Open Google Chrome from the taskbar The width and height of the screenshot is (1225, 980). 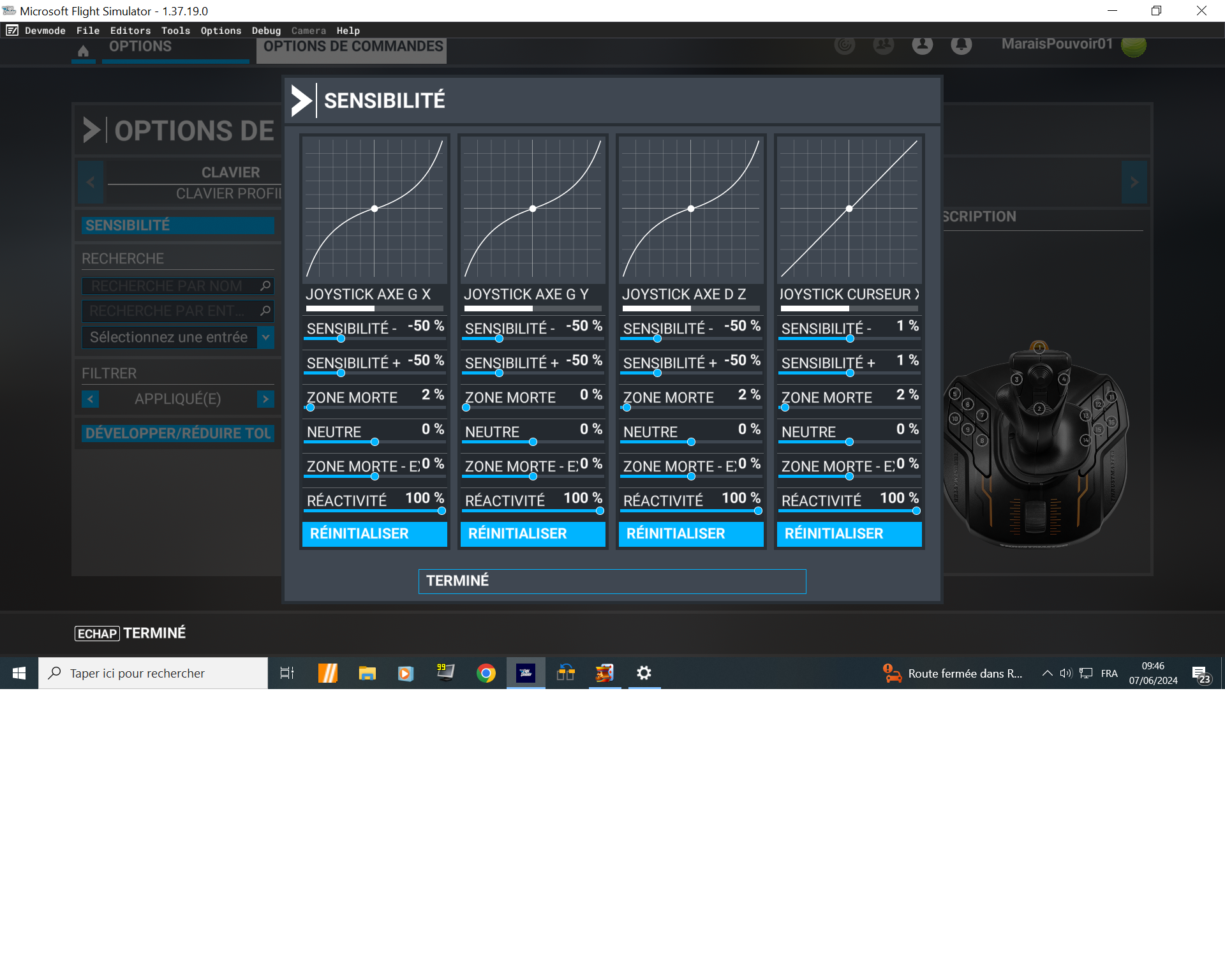[x=486, y=673]
